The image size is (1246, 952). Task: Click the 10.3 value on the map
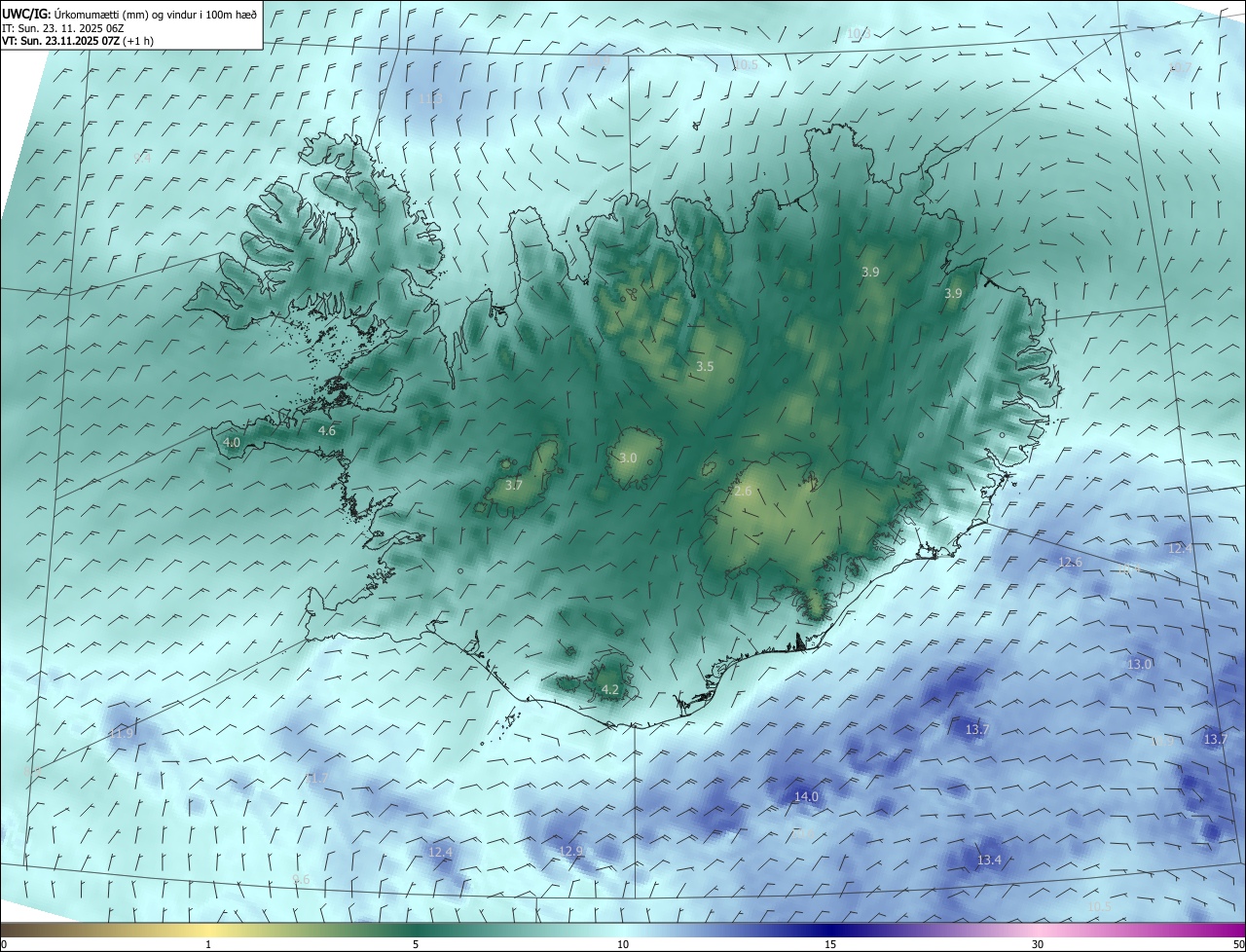(858, 33)
